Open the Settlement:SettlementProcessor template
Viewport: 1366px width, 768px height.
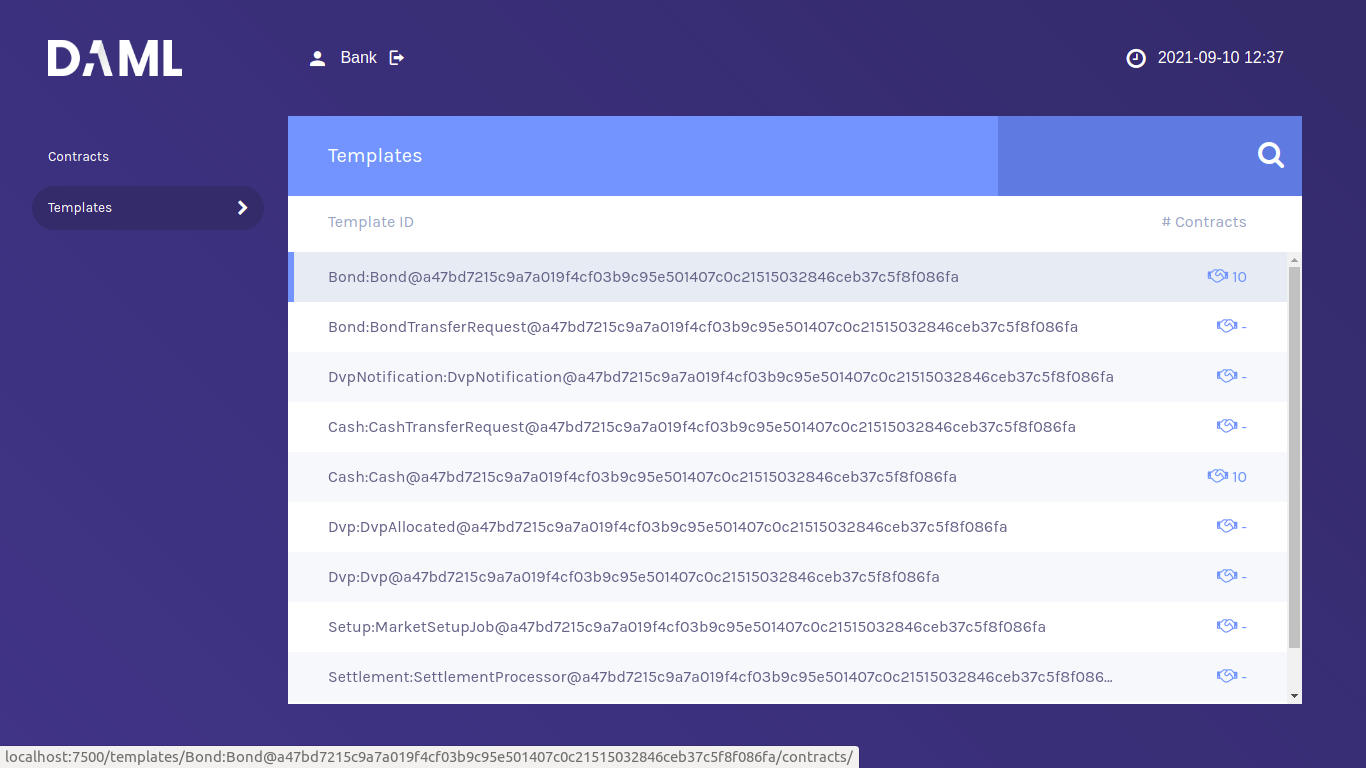click(x=719, y=677)
